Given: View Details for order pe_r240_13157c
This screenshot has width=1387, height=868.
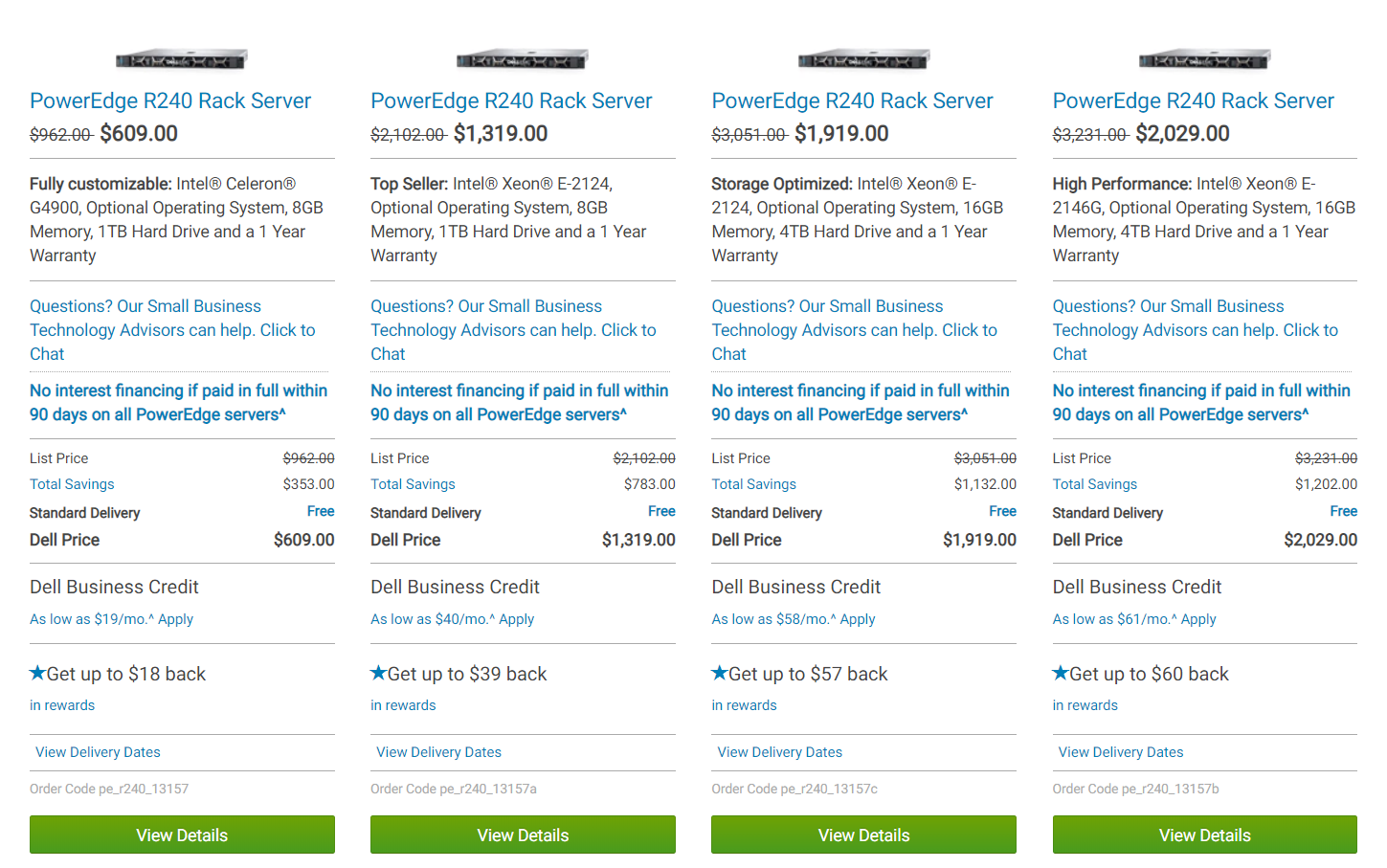Looking at the screenshot, I should tap(863, 835).
